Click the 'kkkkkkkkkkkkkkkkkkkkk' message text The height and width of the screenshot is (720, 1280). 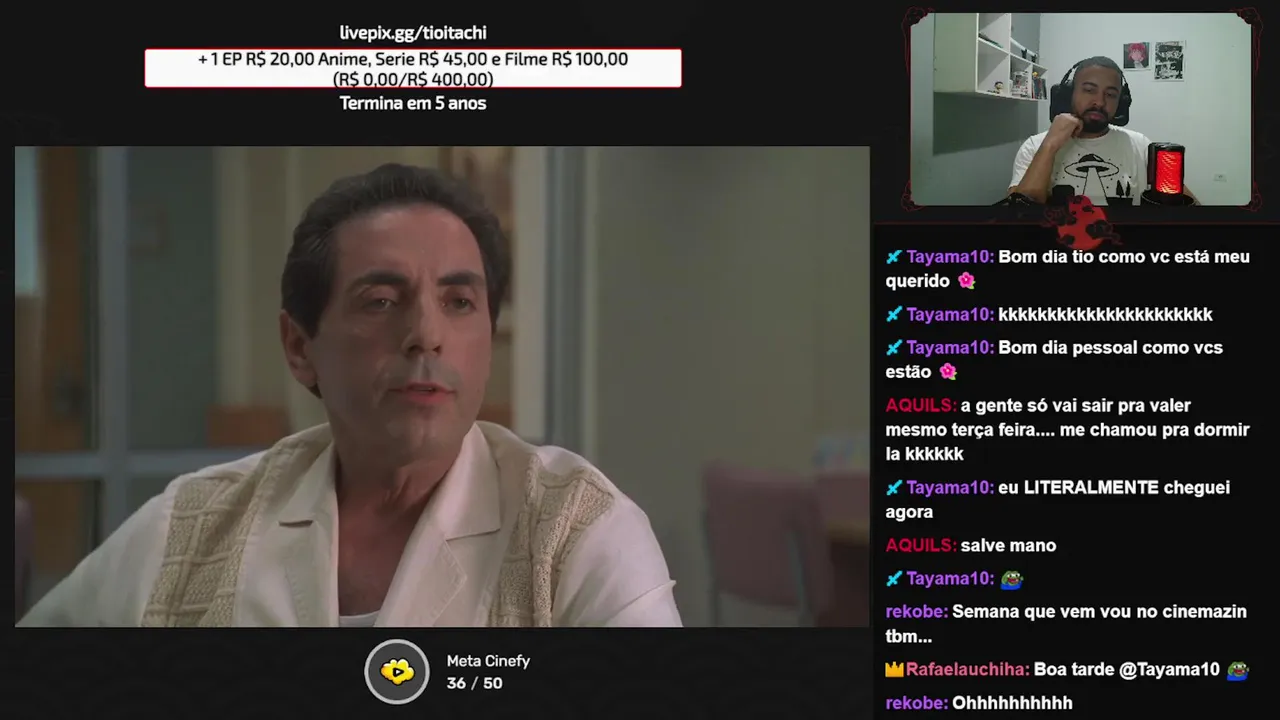click(x=1105, y=315)
